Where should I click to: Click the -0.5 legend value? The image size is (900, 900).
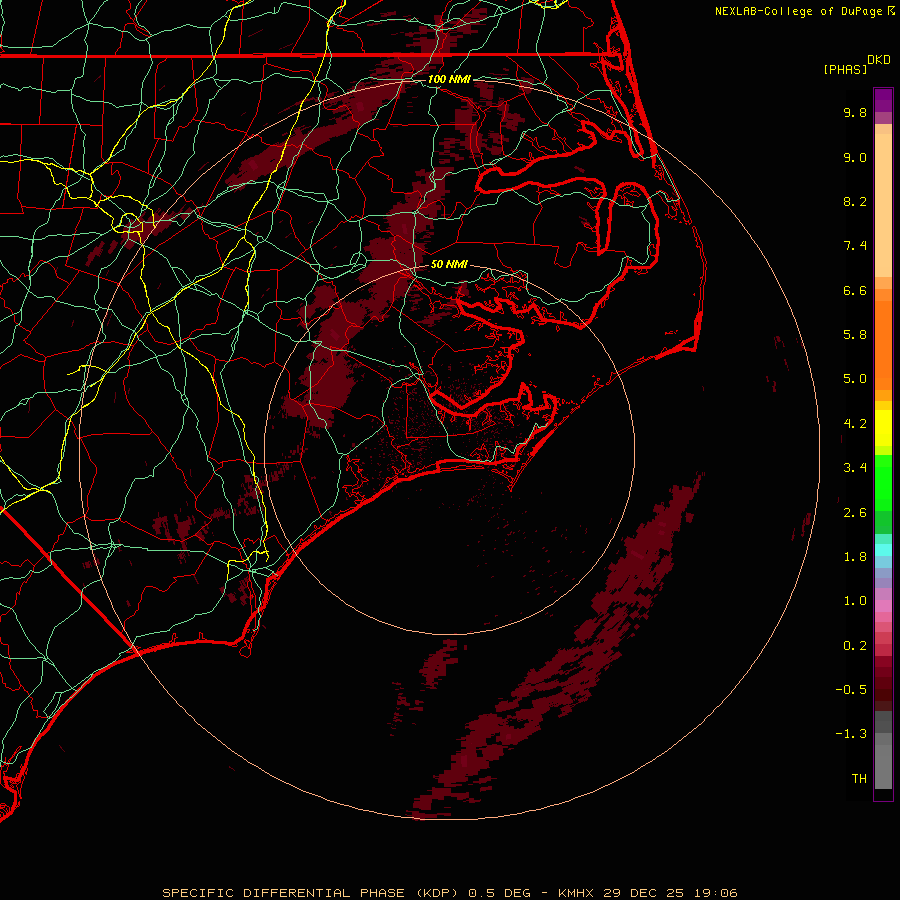click(851, 690)
